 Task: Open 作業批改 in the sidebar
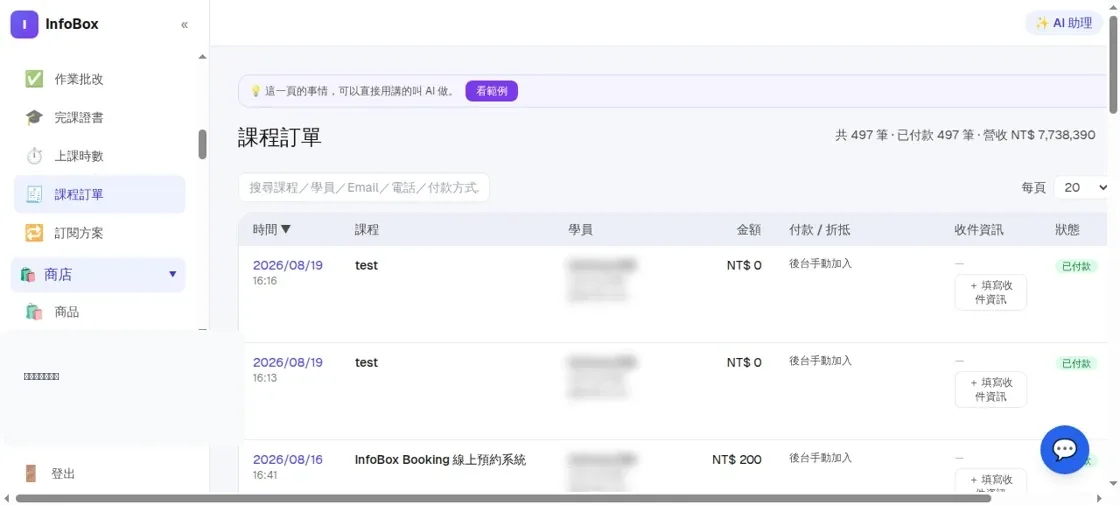[x=99, y=79]
